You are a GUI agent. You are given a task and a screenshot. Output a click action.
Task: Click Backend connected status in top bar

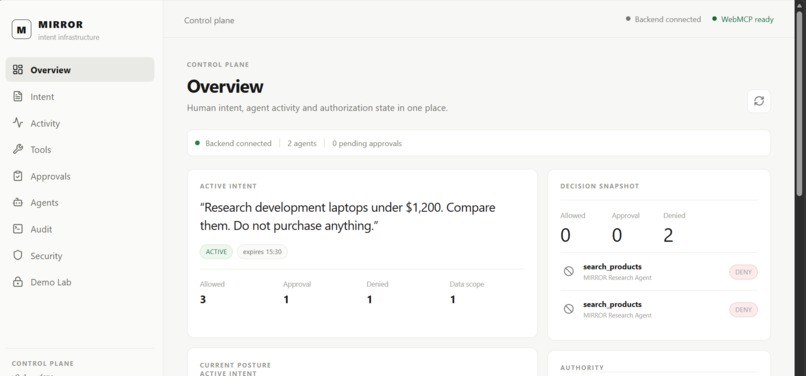663,20
